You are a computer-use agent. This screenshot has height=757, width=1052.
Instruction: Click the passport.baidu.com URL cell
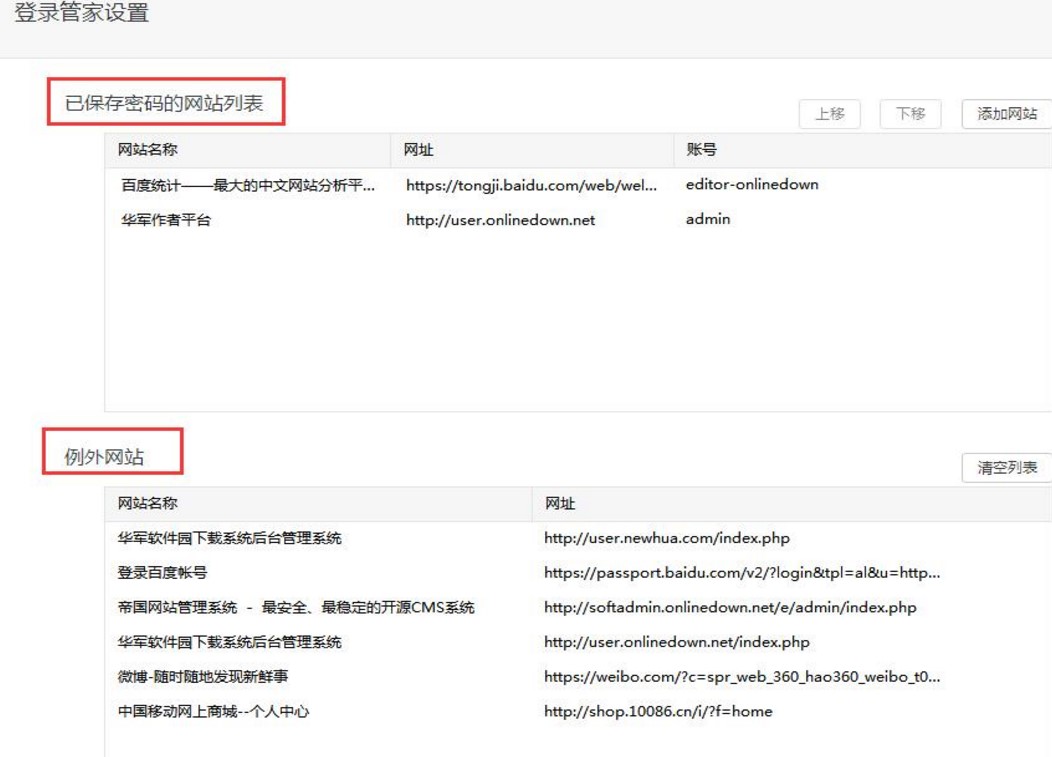(742, 573)
